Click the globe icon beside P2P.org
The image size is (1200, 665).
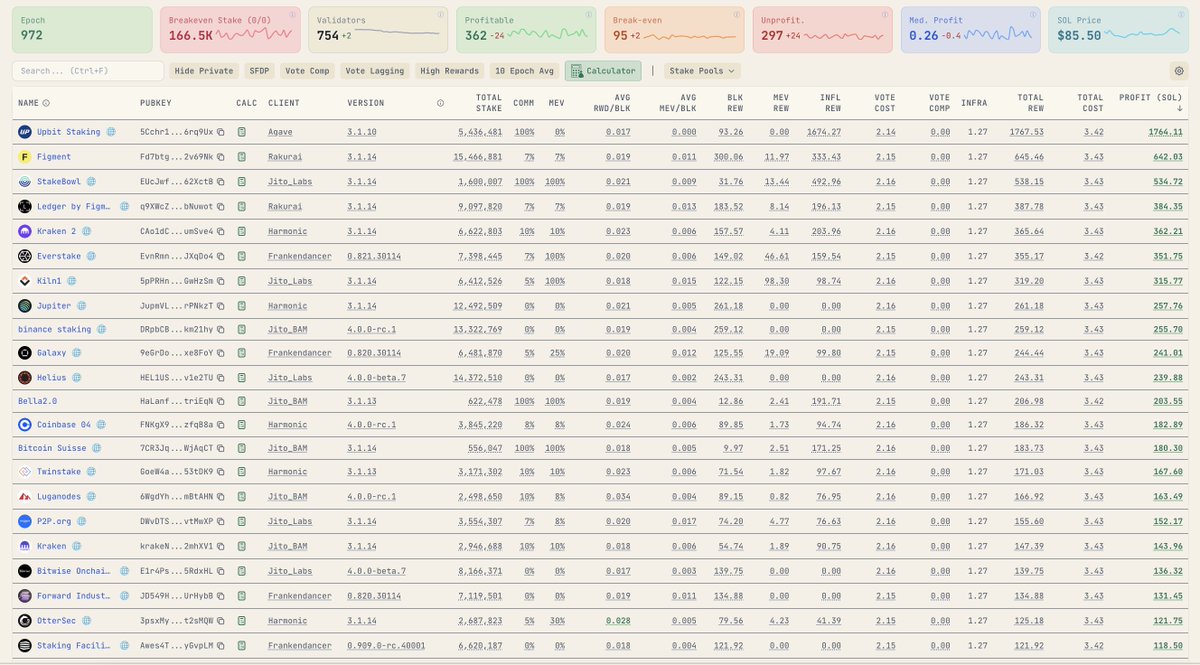83,520
